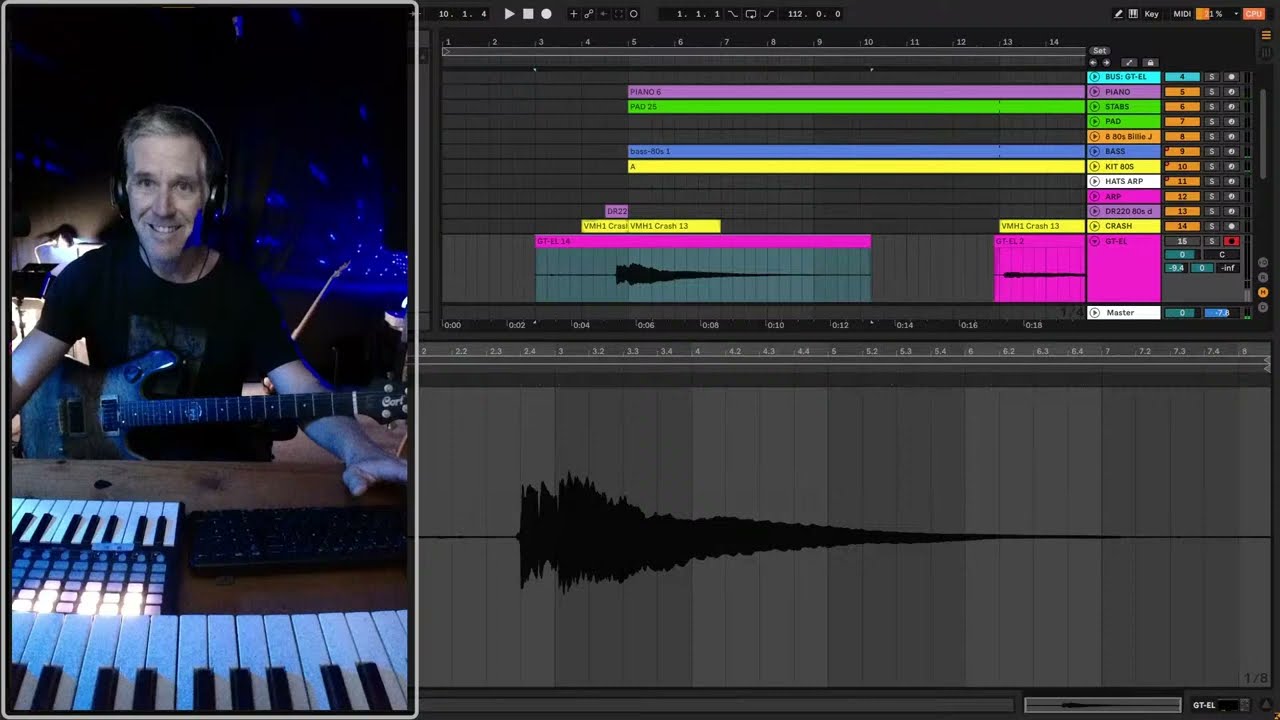Open Key Map Mode
The height and width of the screenshot is (720, 1280).
1152,14
